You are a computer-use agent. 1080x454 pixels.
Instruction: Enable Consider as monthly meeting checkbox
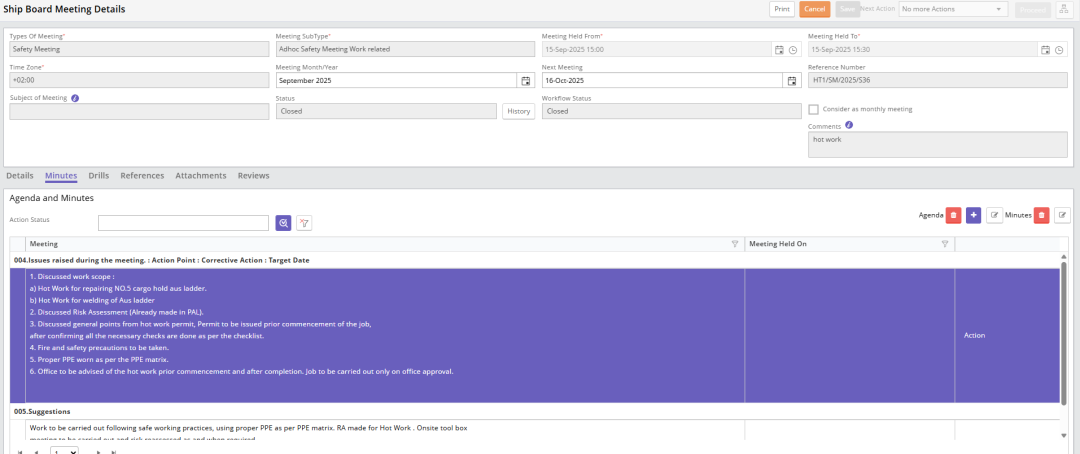[814, 109]
